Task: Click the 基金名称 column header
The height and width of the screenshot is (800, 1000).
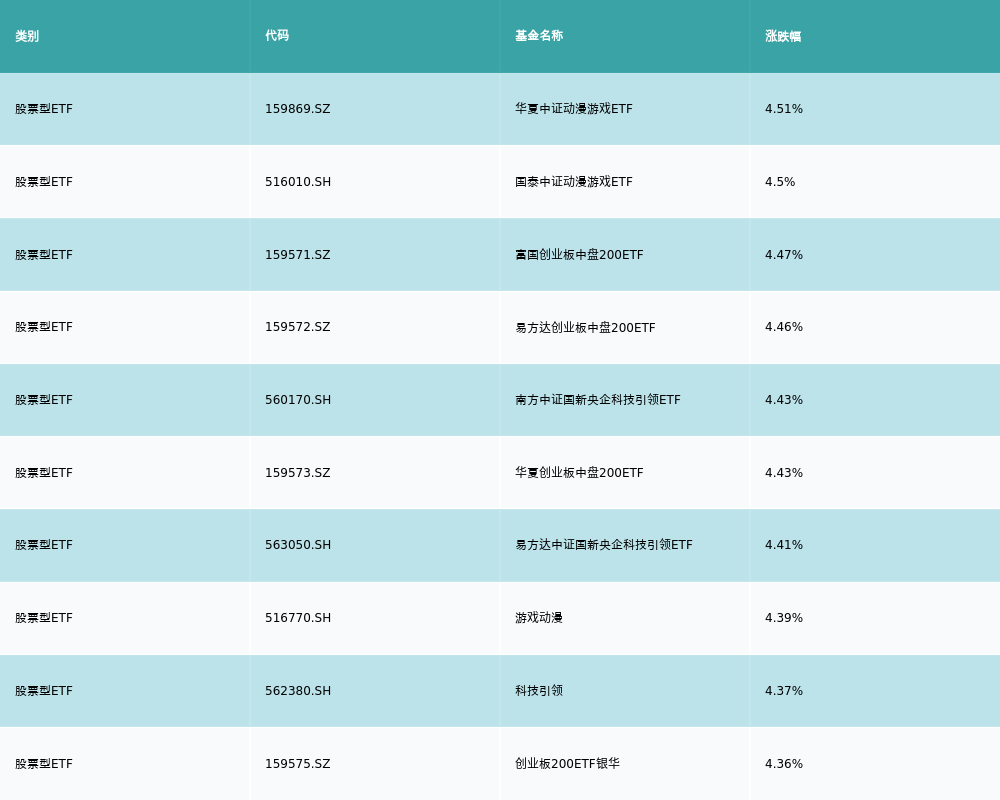Action: tap(539, 36)
